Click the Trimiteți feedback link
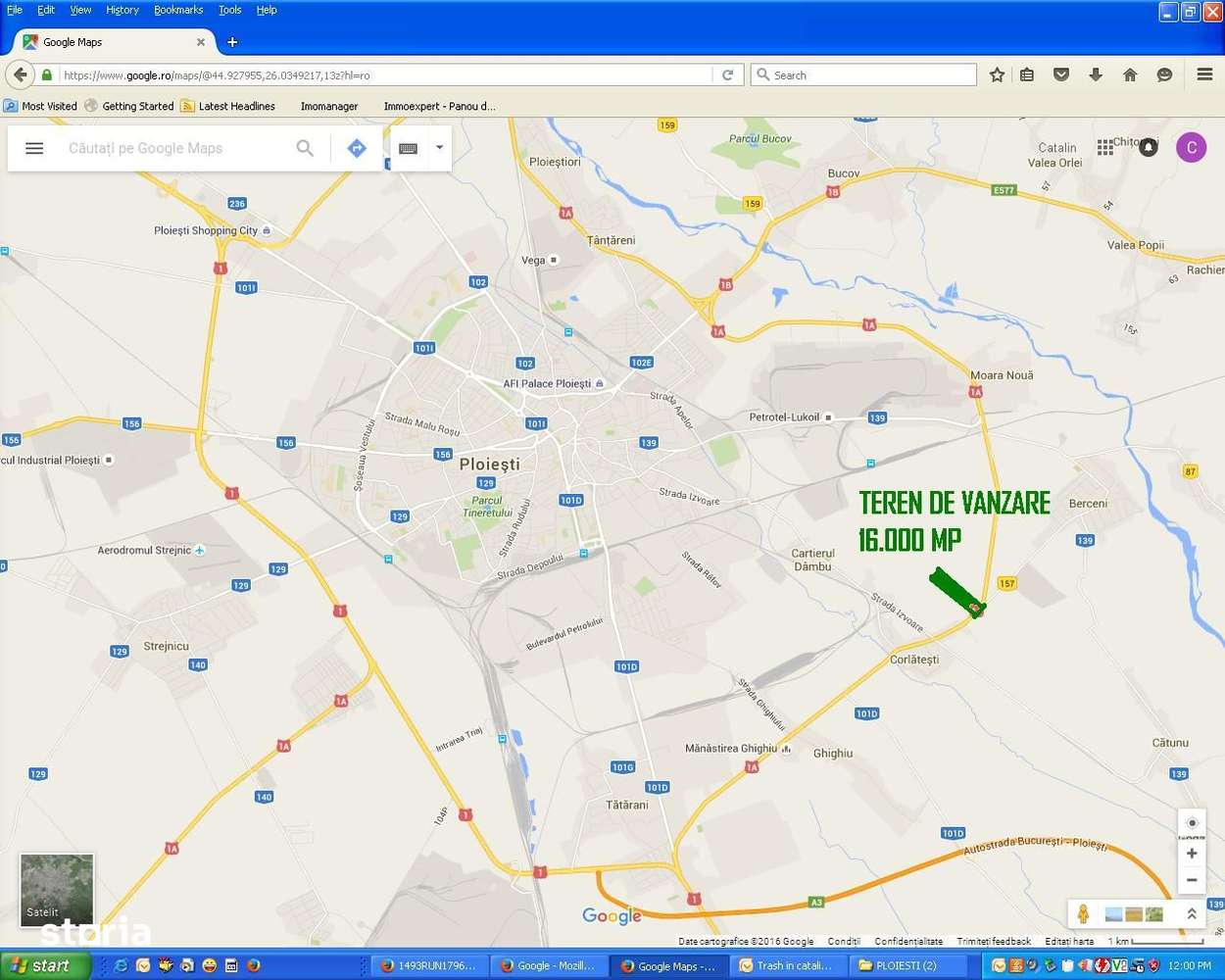This screenshot has width=1225, height=980. coord(994,941)
